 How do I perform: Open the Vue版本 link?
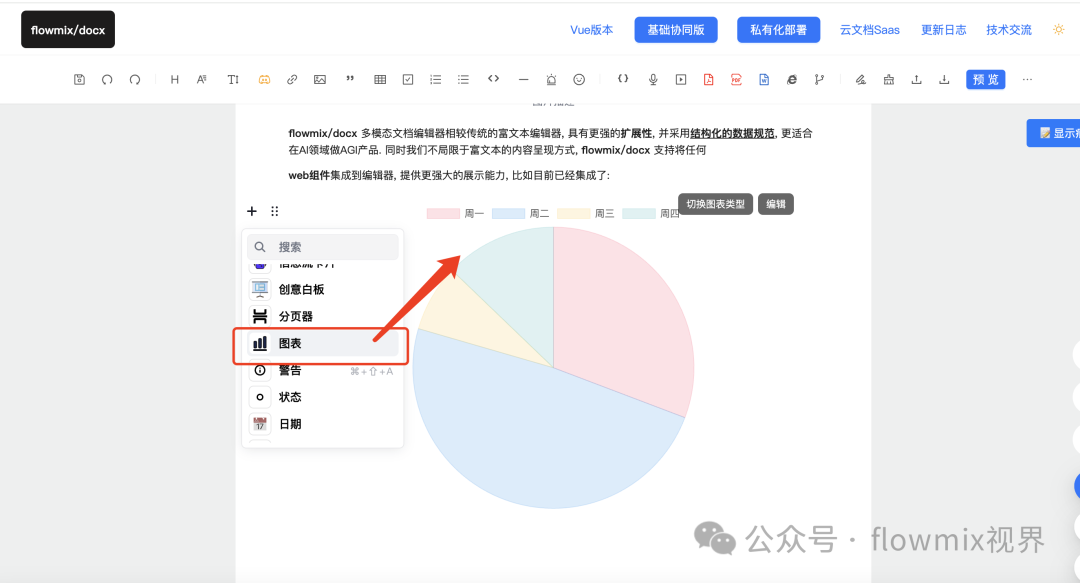[x=592, y=30]
